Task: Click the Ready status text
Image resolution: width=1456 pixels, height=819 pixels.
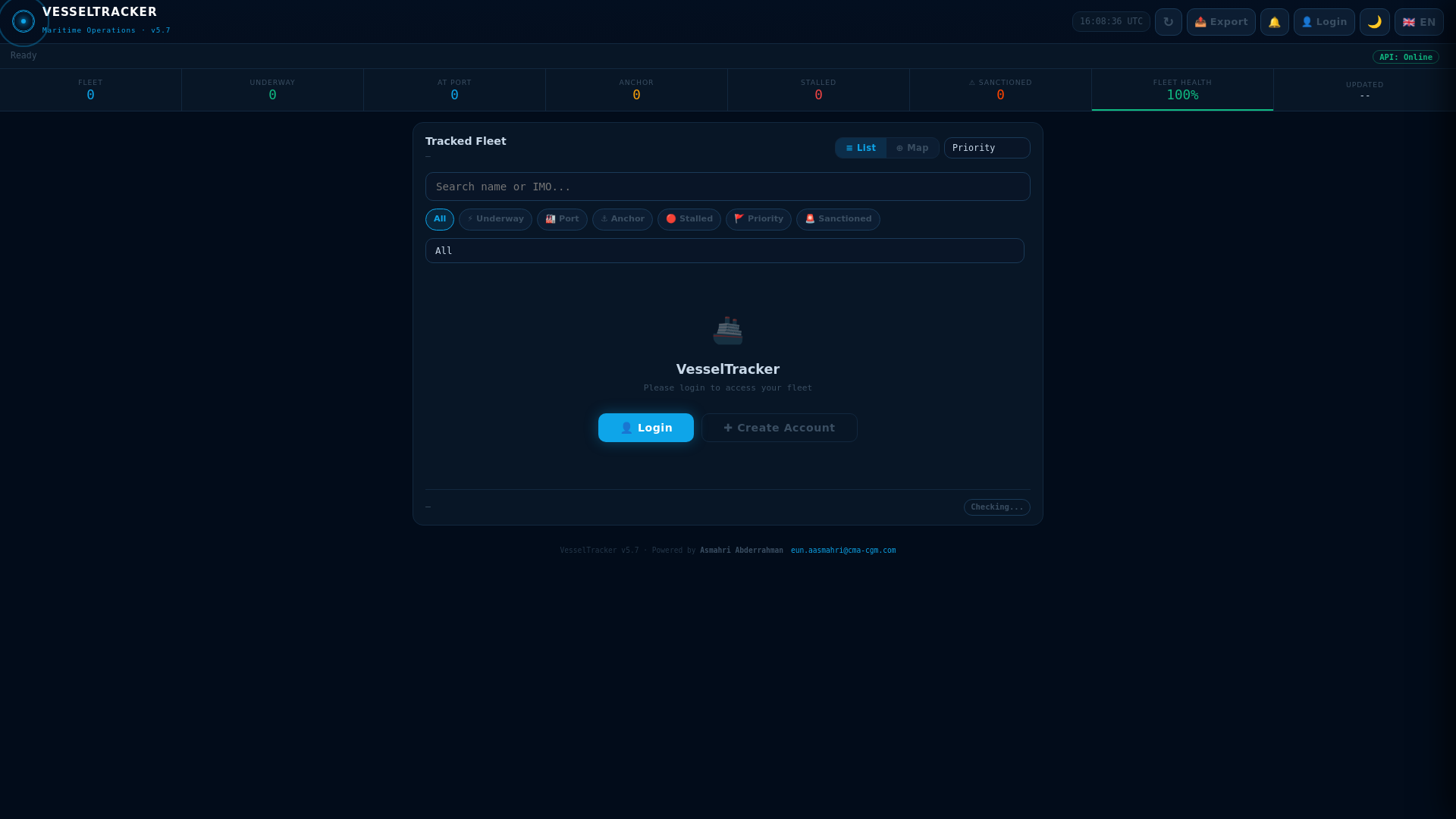Action: [x=24, y=55]
